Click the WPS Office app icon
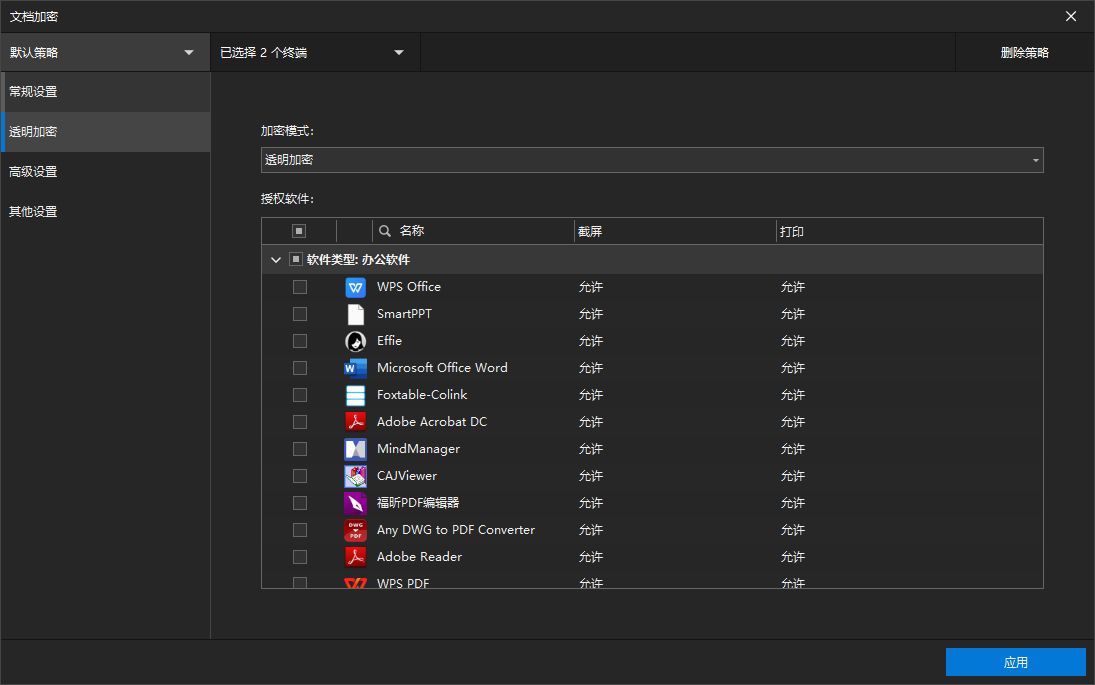This screenshot has width=1095, height=685. tap(355, 287)
